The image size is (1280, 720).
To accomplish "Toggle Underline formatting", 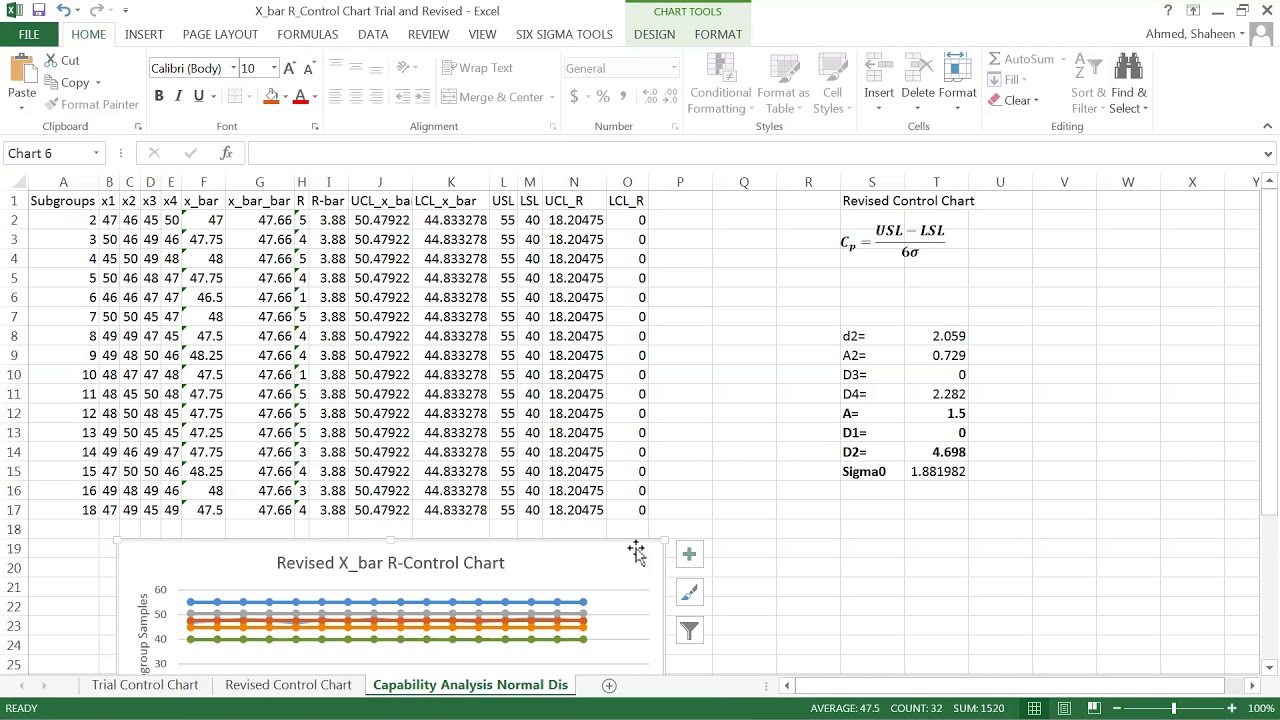I will coord(198,96).
